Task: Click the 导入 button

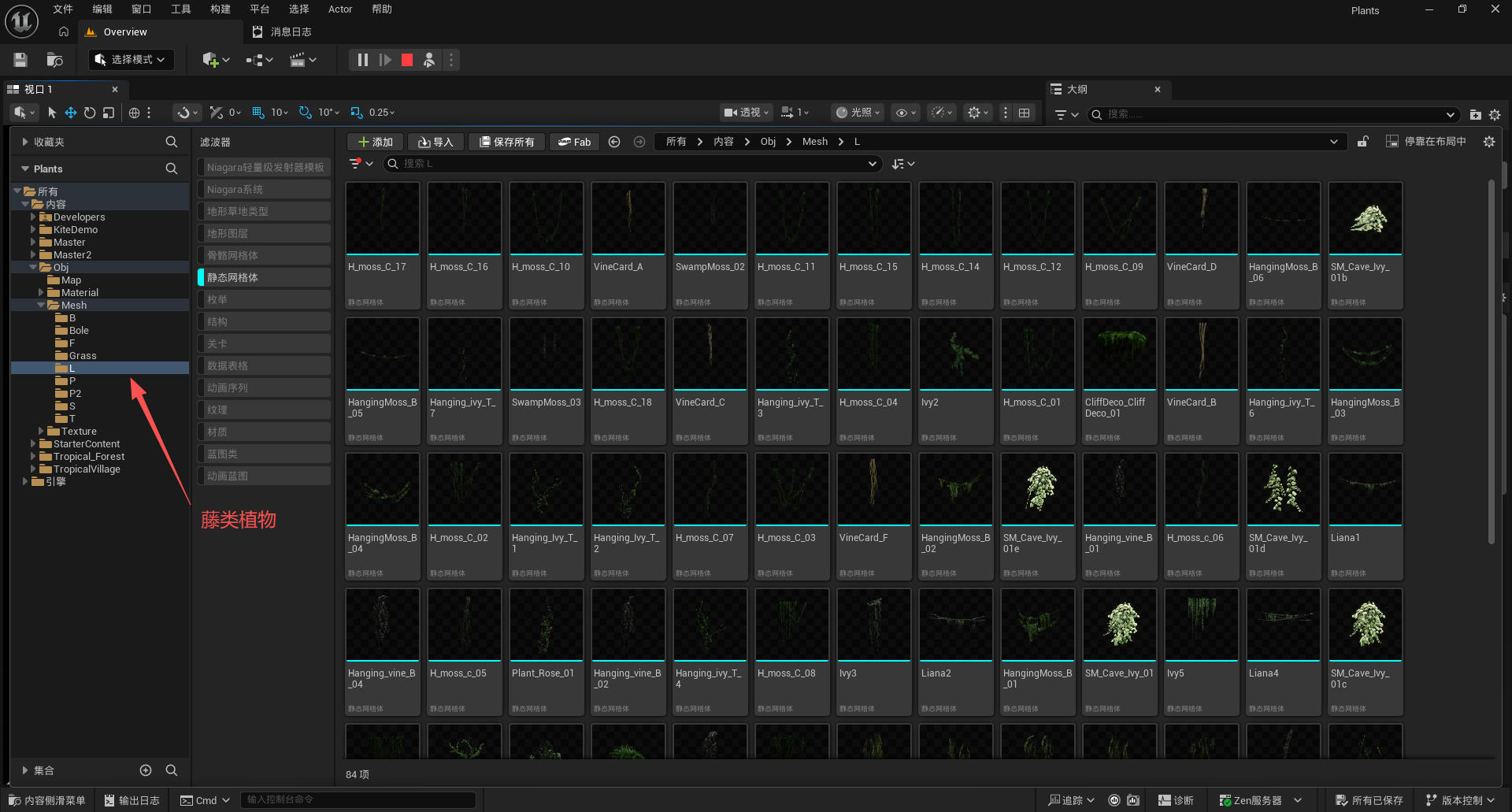Action: click(435, 142)
